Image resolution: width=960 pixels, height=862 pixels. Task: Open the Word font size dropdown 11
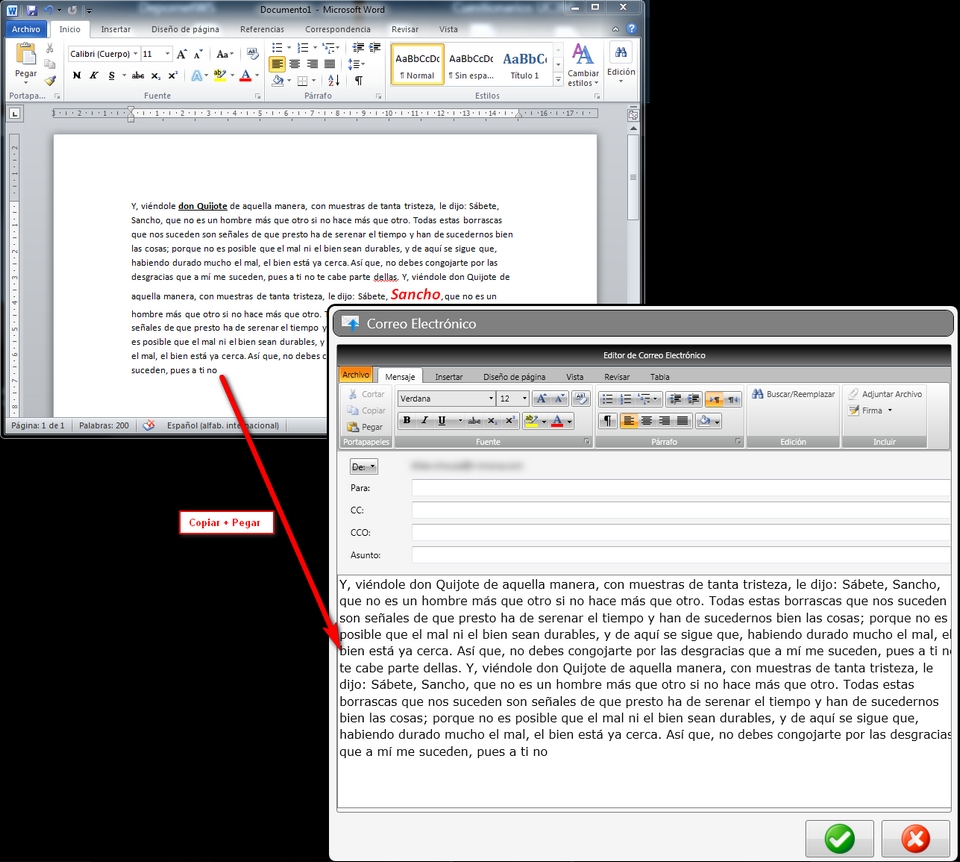point(167,54)
